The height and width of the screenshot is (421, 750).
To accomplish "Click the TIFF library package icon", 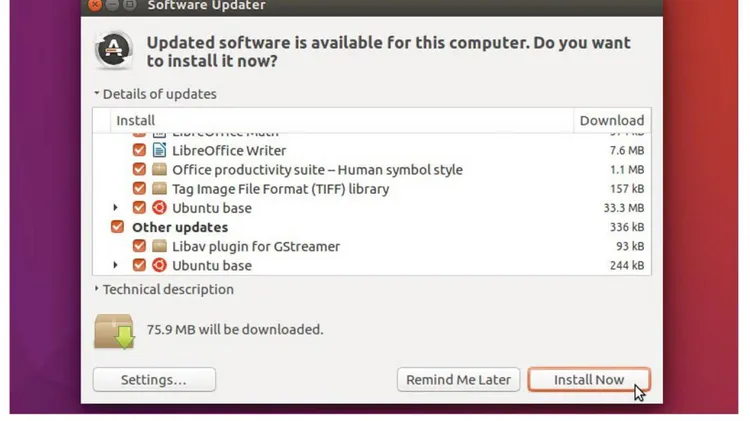I will 159,188.
